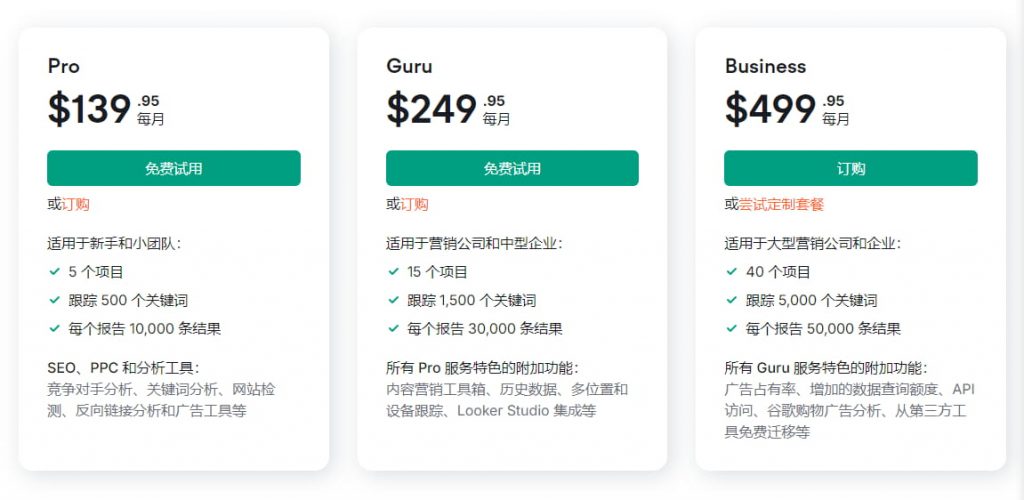Screen dimensions: 1024x500
Task: Click the $499 Business price
Action: coord(770,109)
